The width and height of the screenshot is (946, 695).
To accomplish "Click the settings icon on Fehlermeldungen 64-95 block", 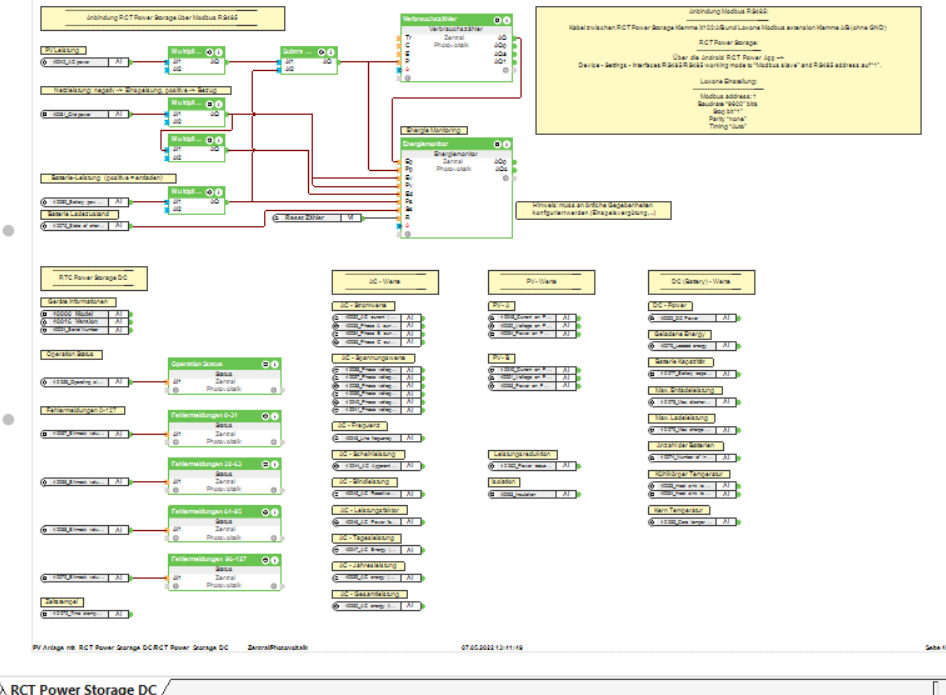I will click(x=265, y=512).
